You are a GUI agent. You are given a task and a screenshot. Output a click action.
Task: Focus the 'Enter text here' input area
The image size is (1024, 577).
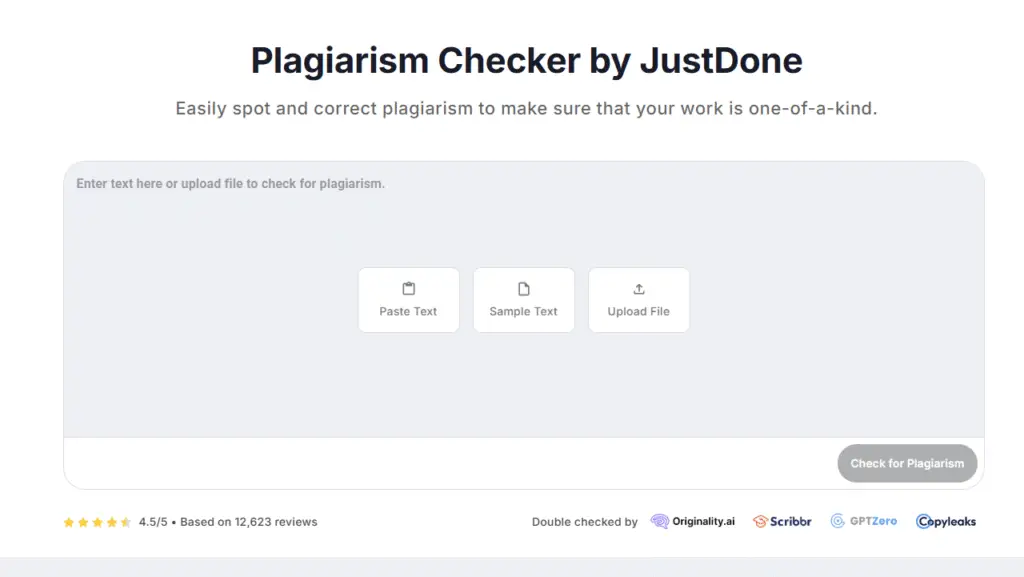tap(230, 184)
